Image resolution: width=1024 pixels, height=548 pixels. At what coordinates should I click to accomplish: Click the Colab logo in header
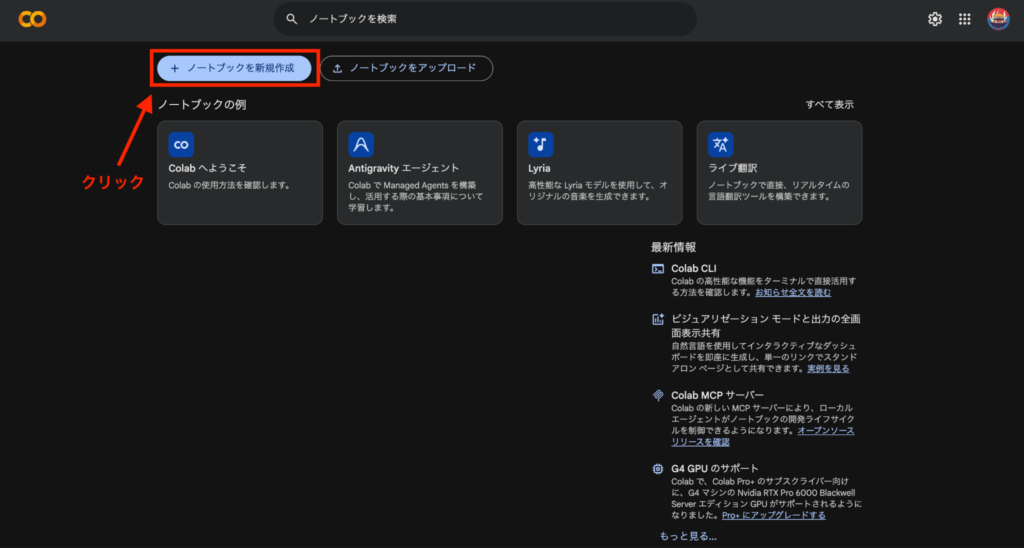click(x=32, y=20)
